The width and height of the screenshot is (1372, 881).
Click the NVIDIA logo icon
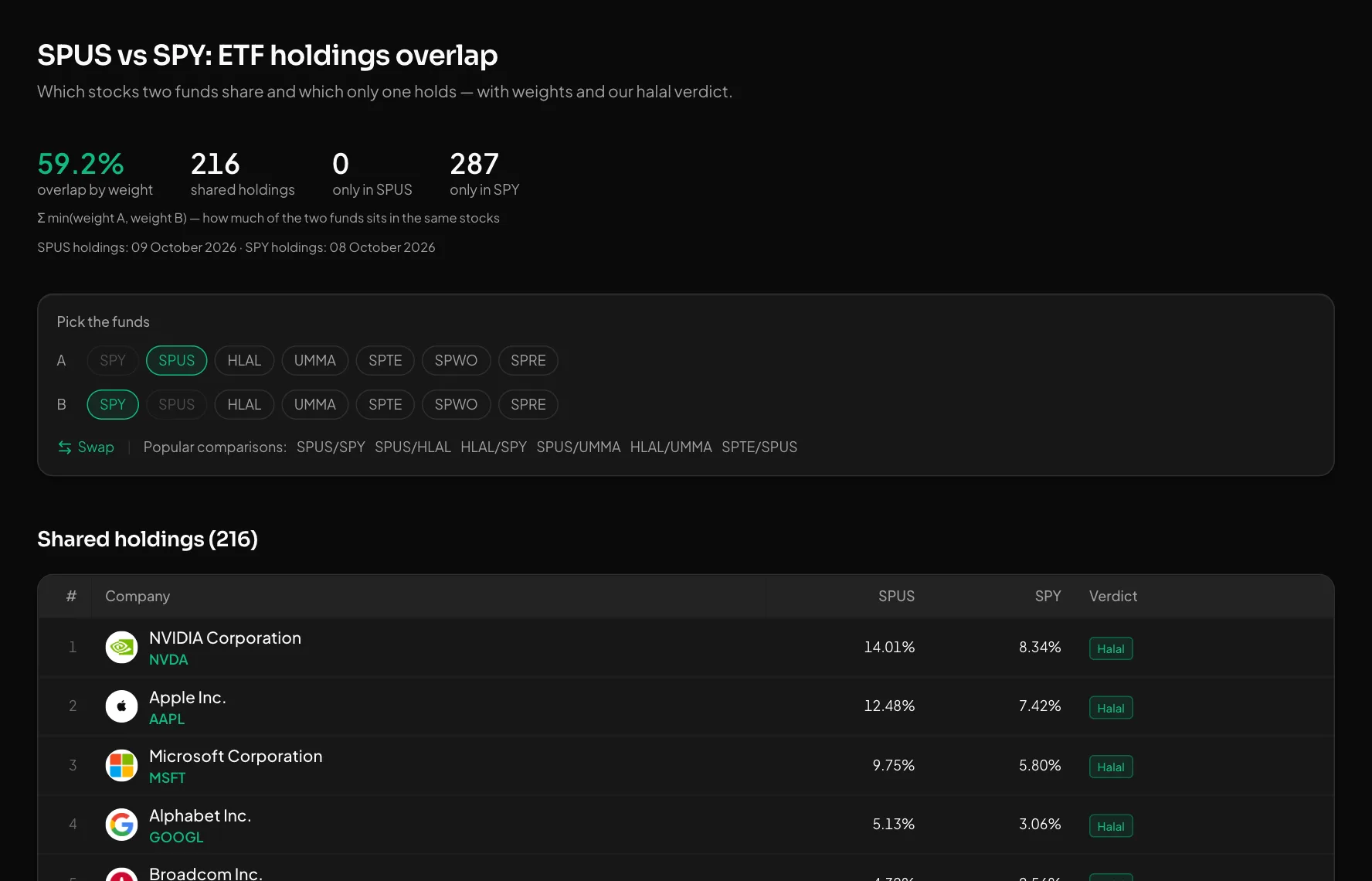(121, 648)
